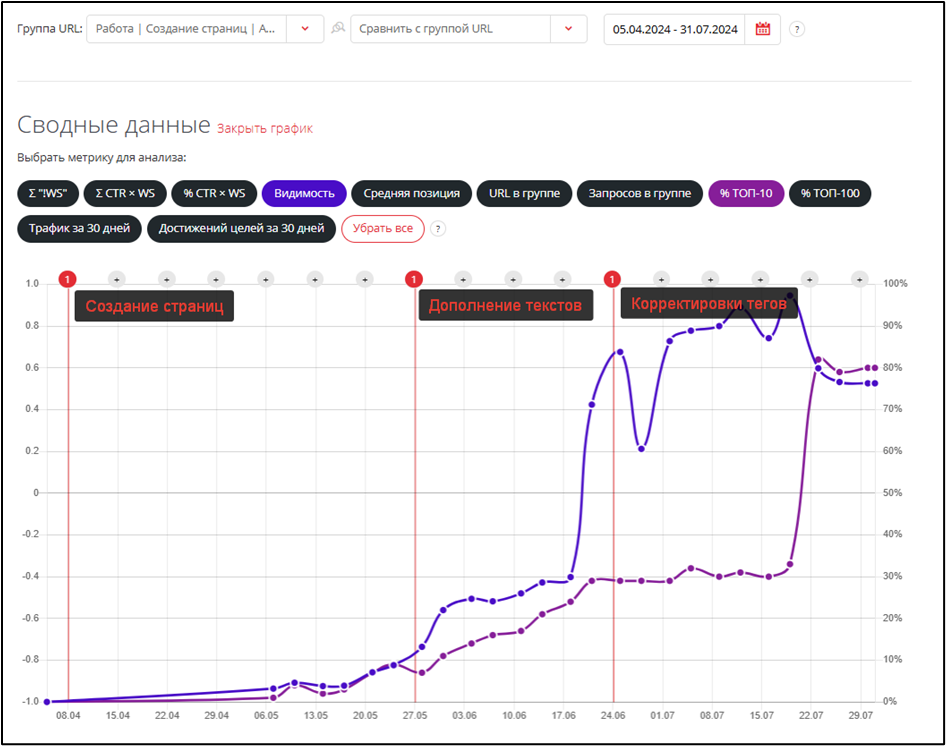Click the date range input field
946x746 pixels.
tap(675, 29)
